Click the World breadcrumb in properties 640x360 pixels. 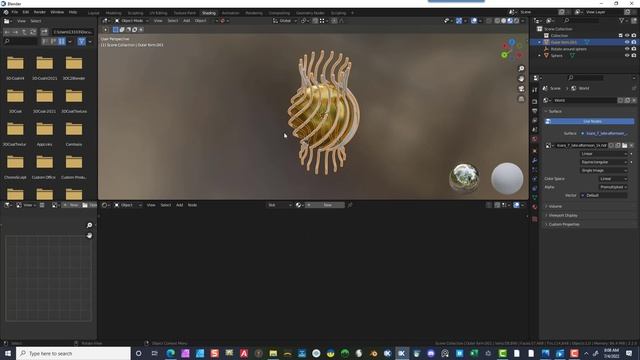(580, 89)
